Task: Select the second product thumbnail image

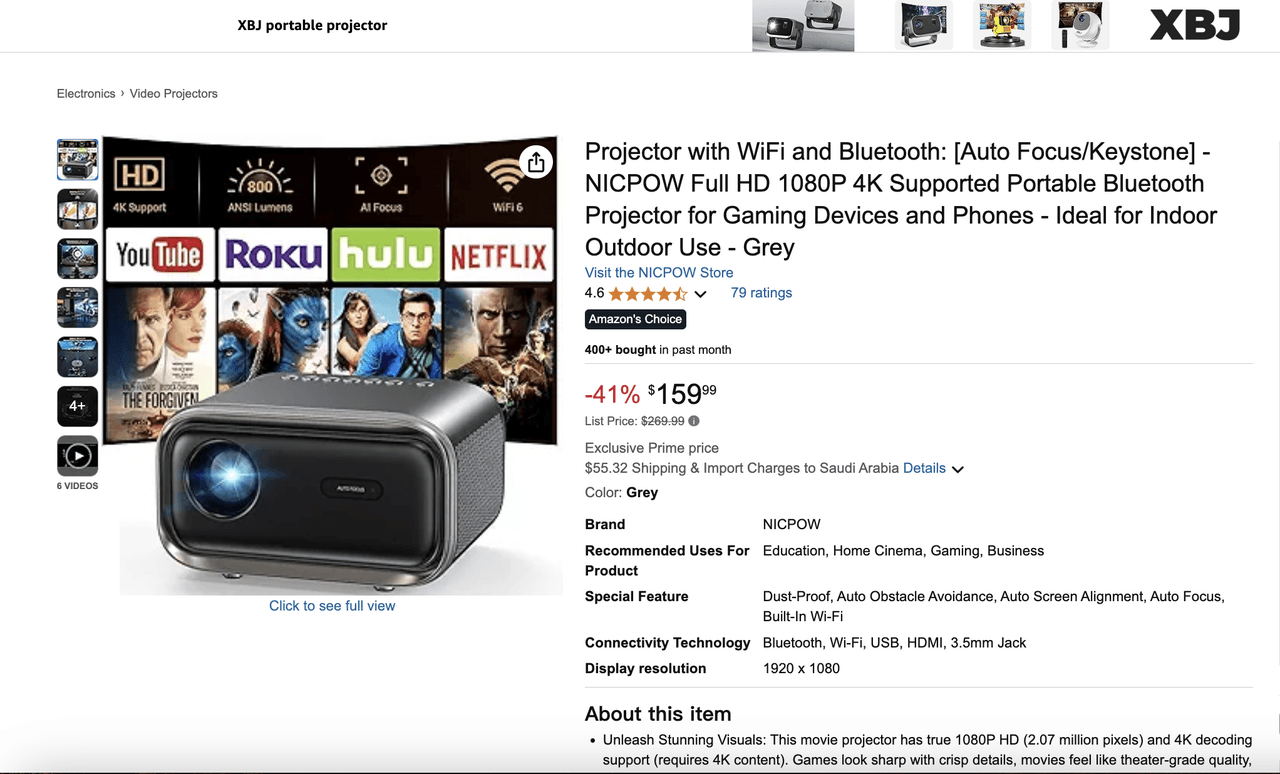Action: pos(78,209)
